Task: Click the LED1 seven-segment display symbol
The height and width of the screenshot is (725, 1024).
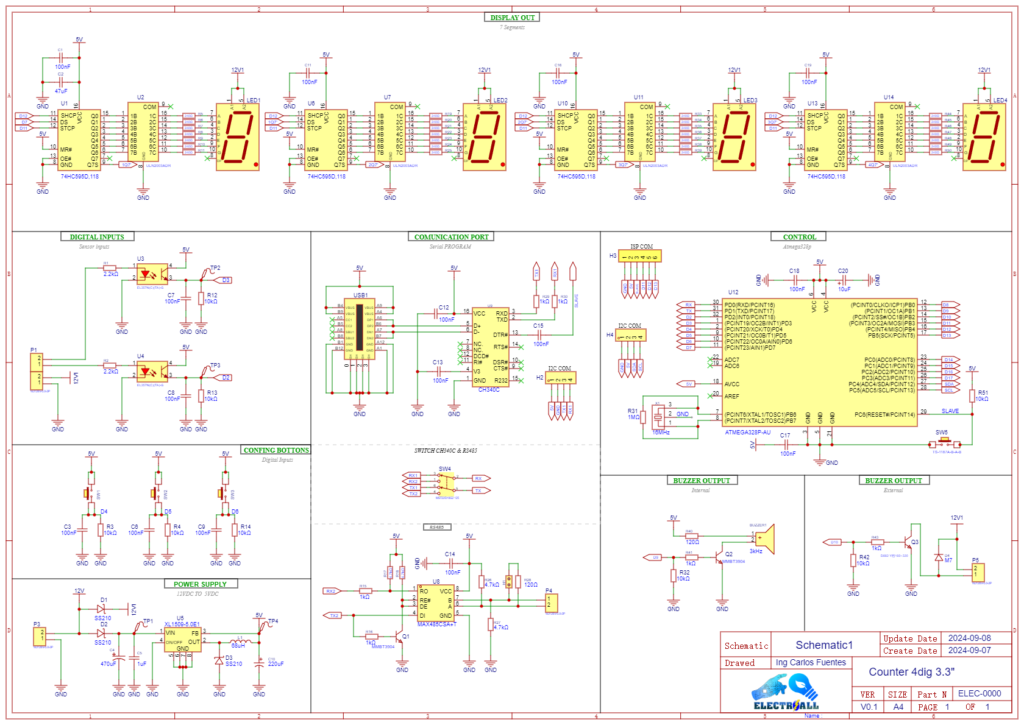Action: pos(236,135)
